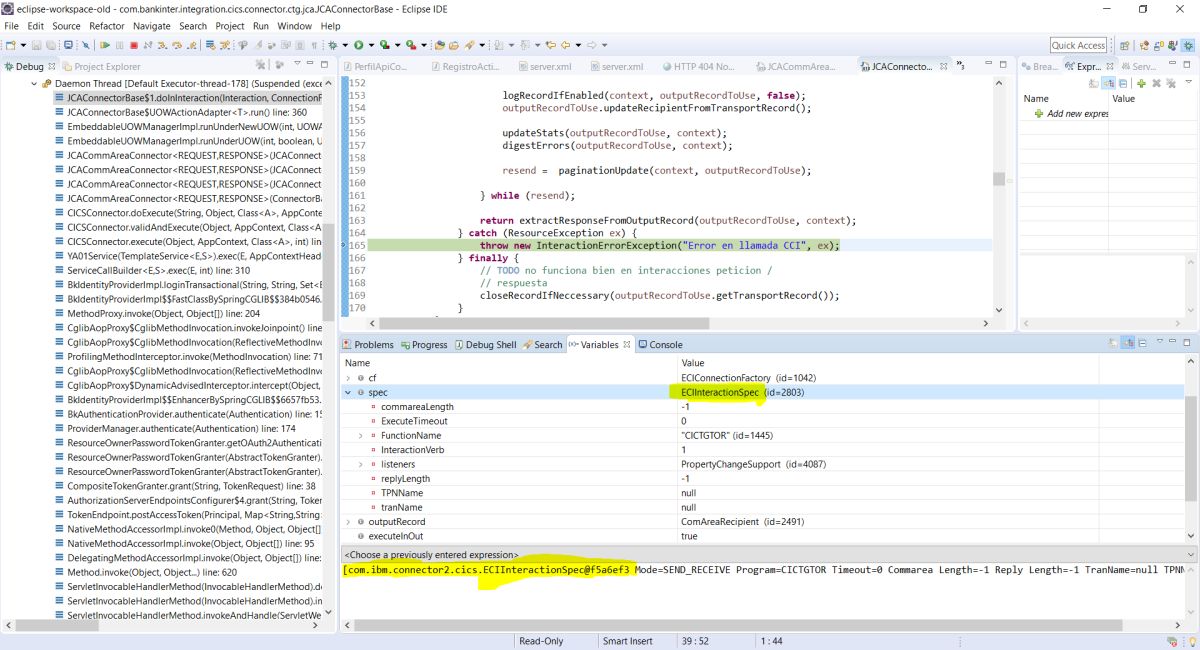This screenshot has height=650, width=1200.
Task: Click the green Run launch icon
Action: coord(358,45)
